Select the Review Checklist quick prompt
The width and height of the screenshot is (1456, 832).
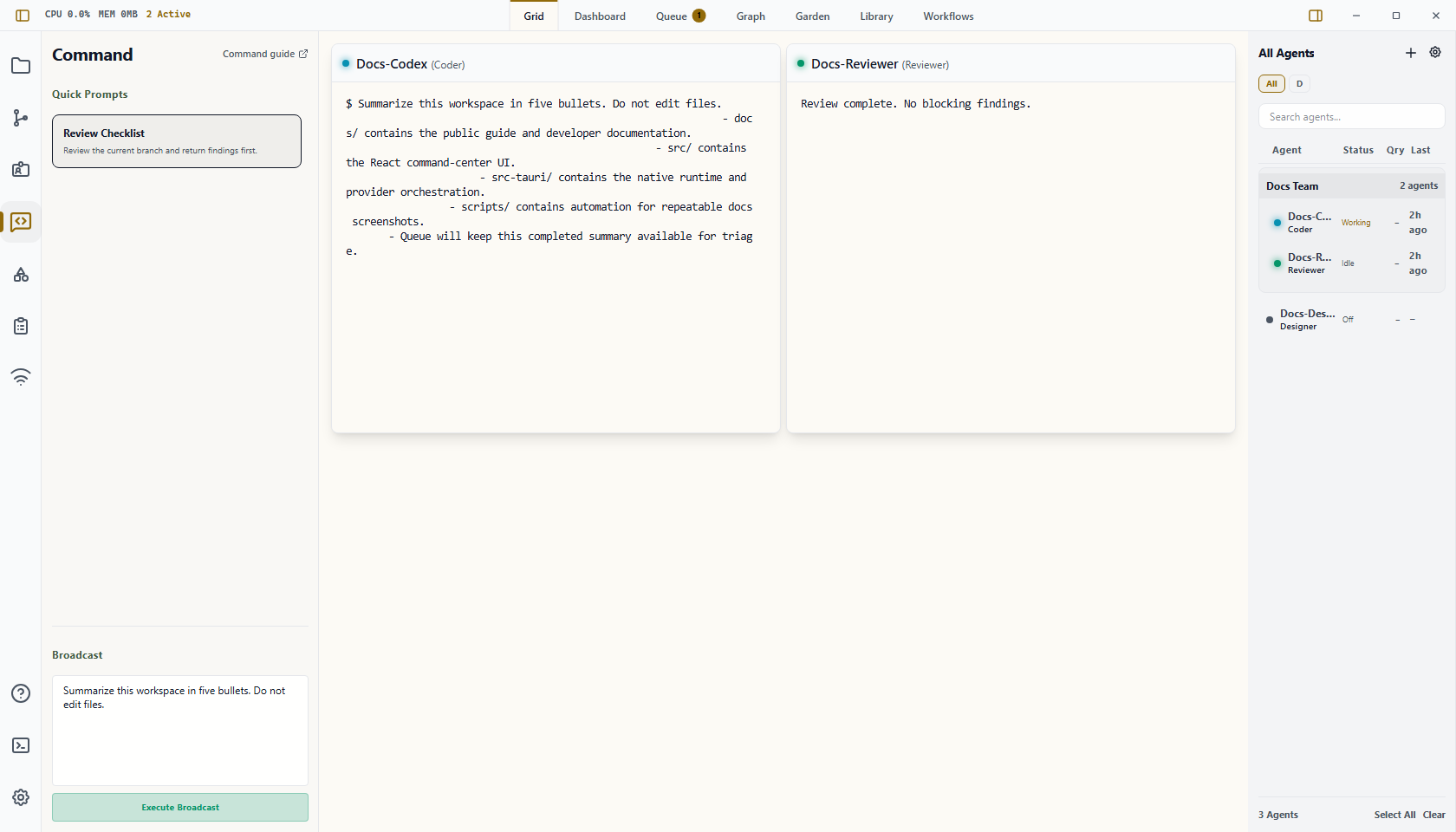coord(177,141)
